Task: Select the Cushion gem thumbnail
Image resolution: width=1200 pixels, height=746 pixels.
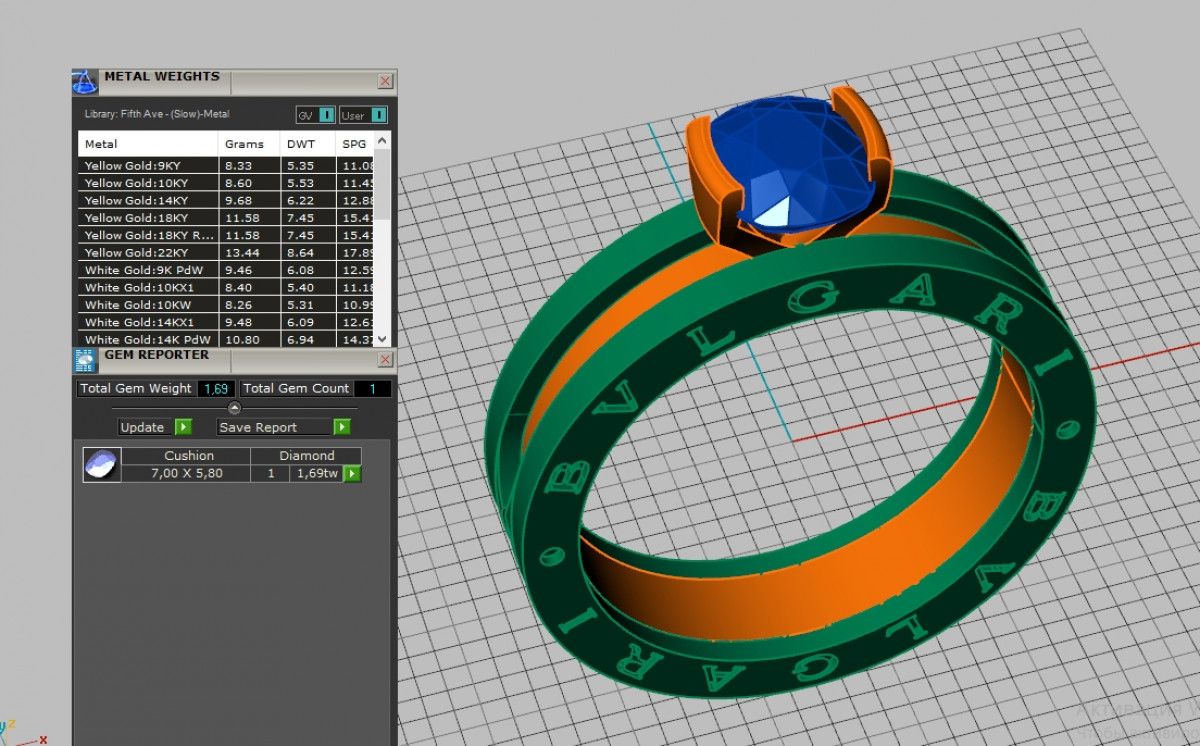Action: (x=101, y=464)
